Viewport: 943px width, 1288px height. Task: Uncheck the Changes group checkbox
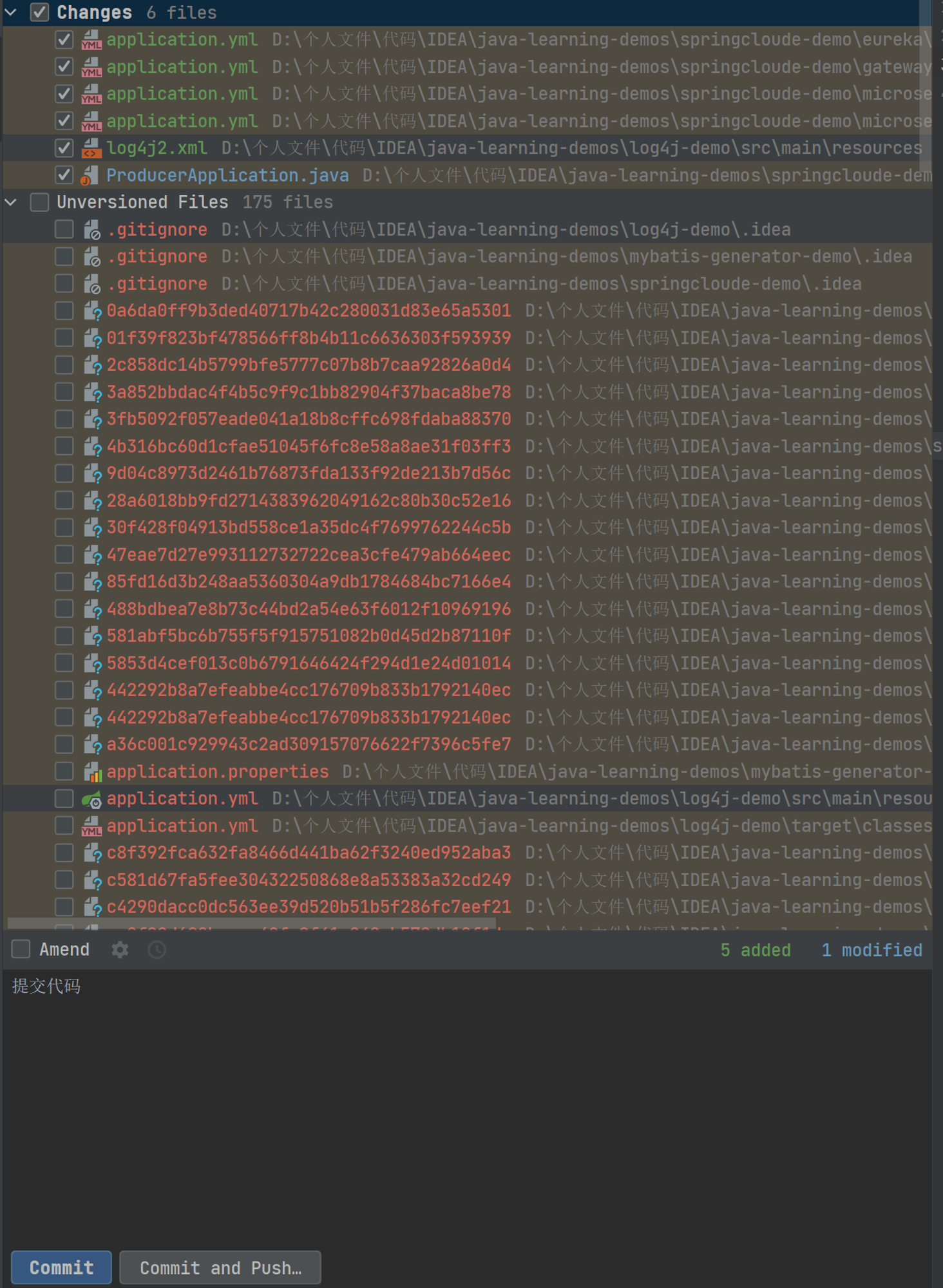(x=39, y=12)
